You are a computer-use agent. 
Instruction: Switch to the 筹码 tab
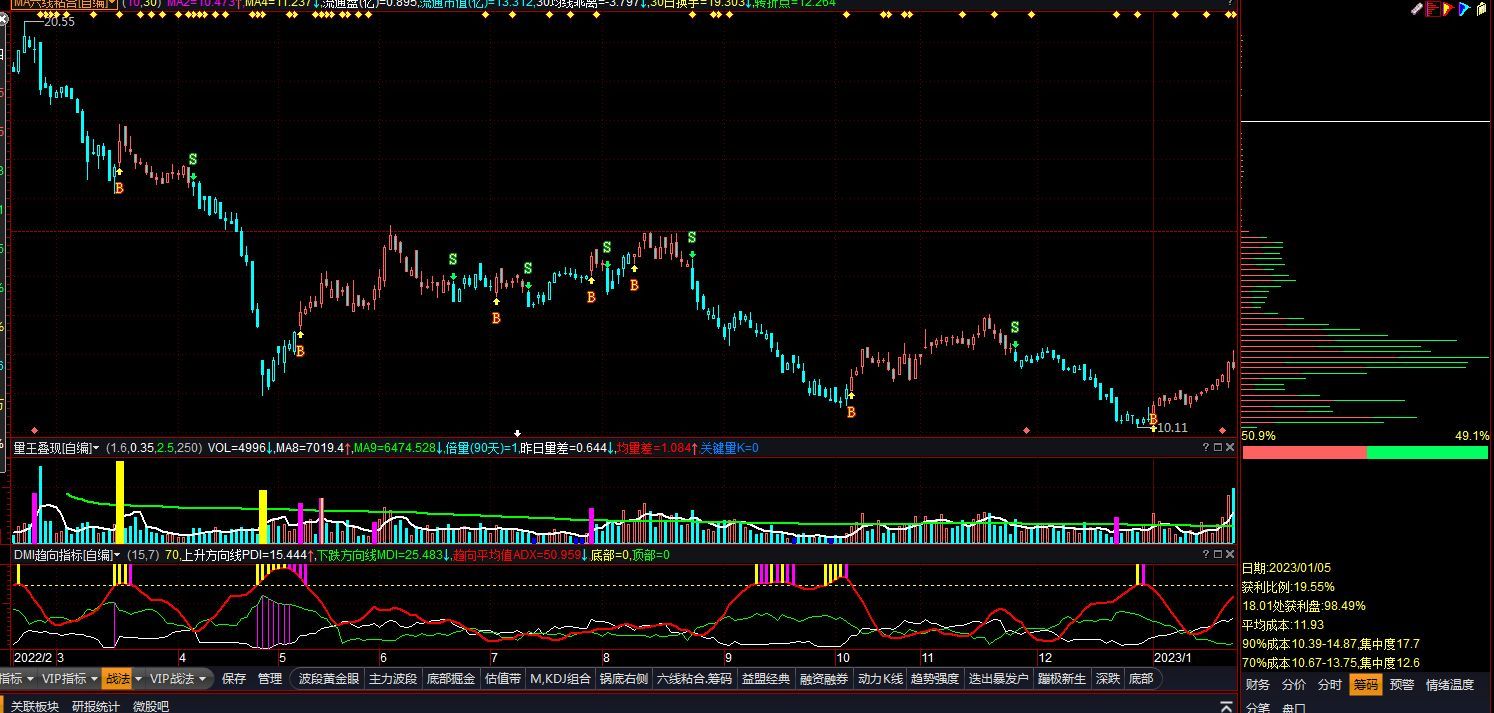coord(1364,685)
